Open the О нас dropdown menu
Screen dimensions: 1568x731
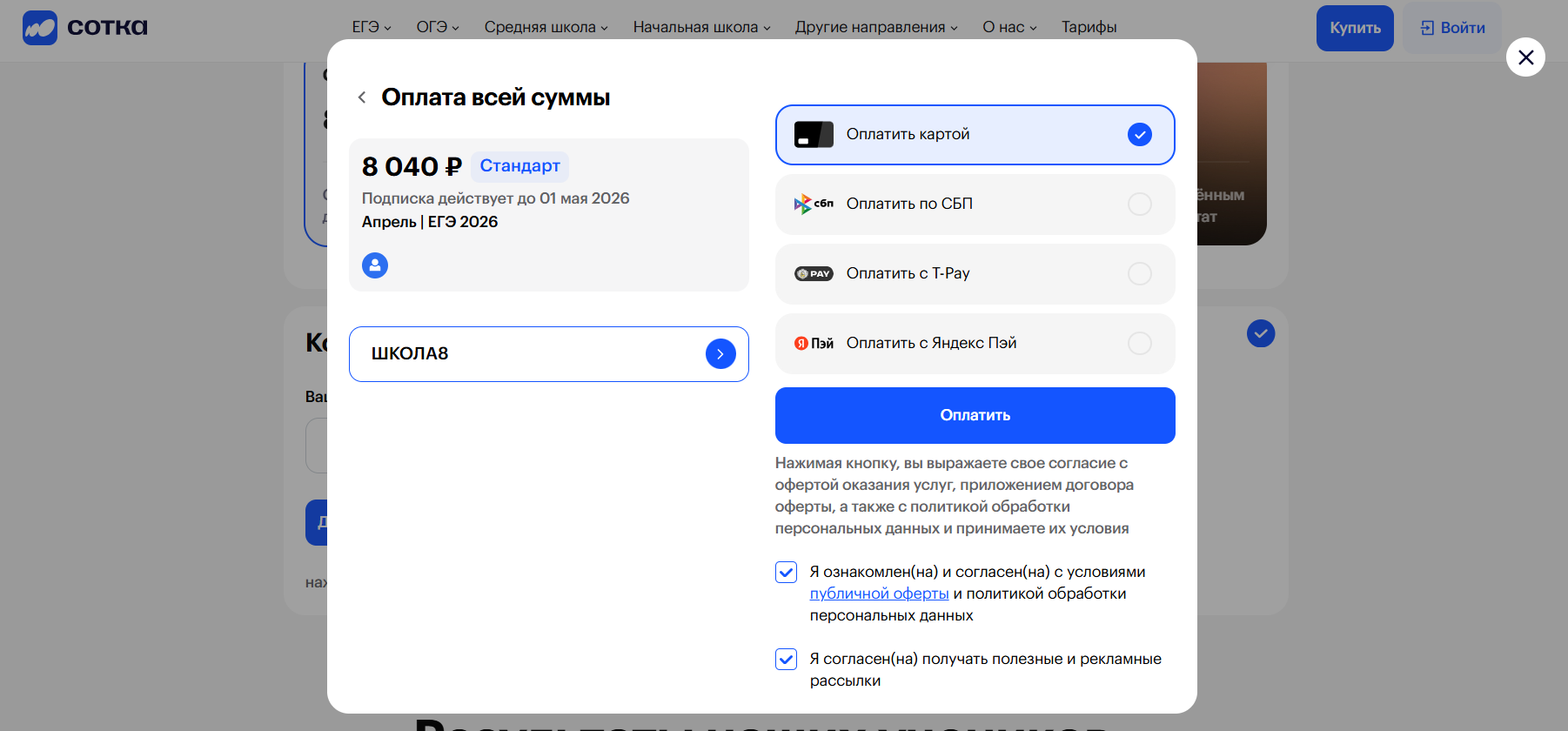click(x=1010, y=28)
